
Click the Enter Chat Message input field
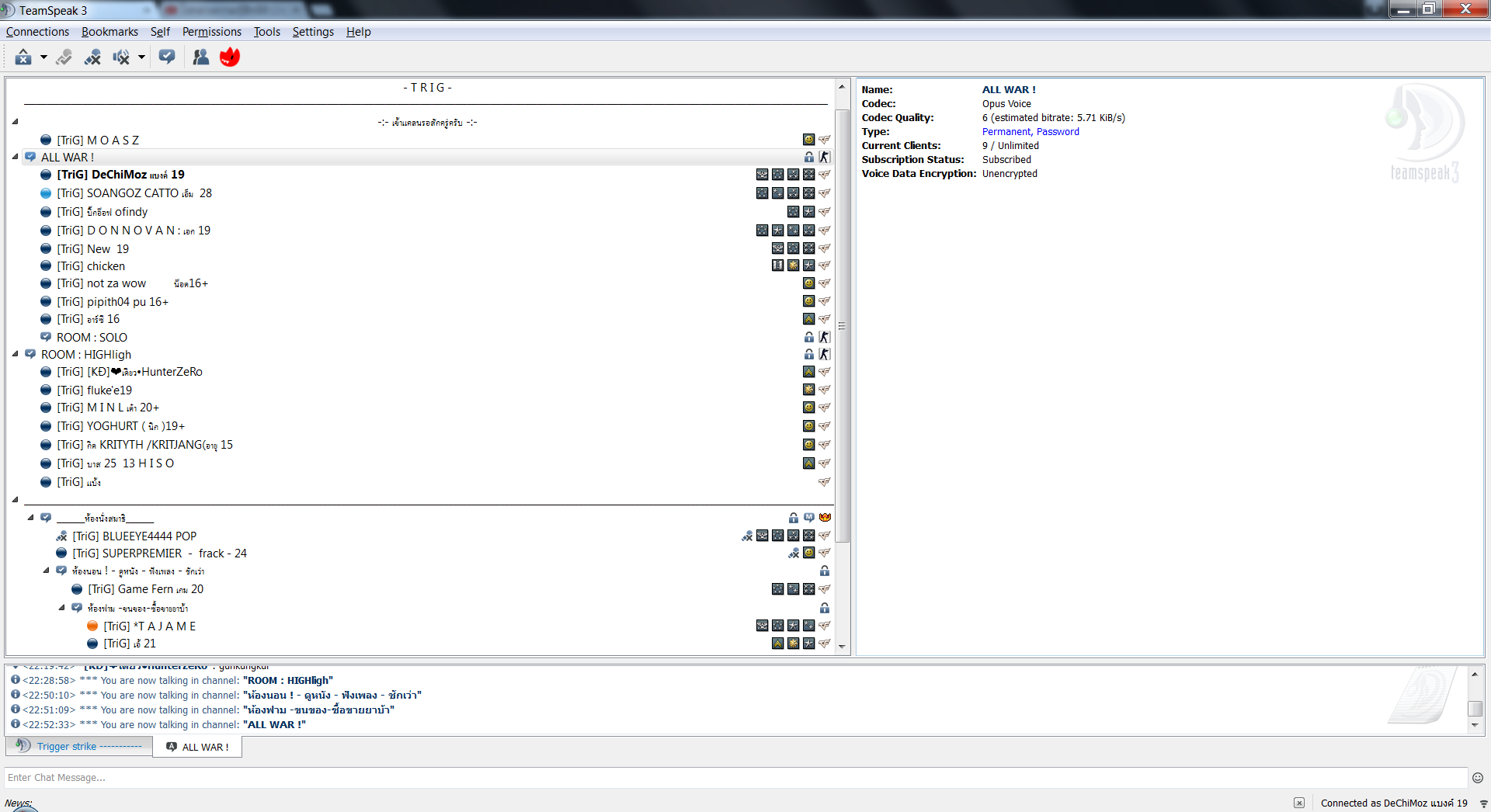[x=735, y=777]
